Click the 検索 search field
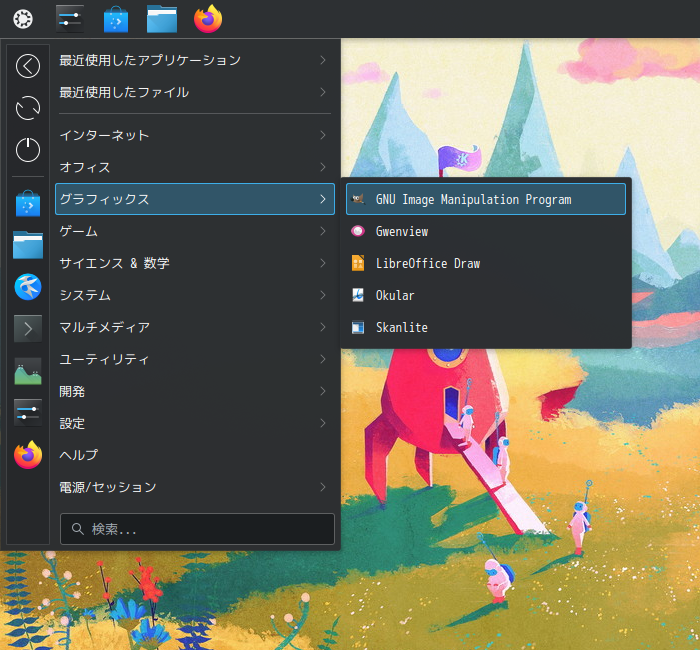The width and height of the screenshot is (700, 650). click(197, 529)
